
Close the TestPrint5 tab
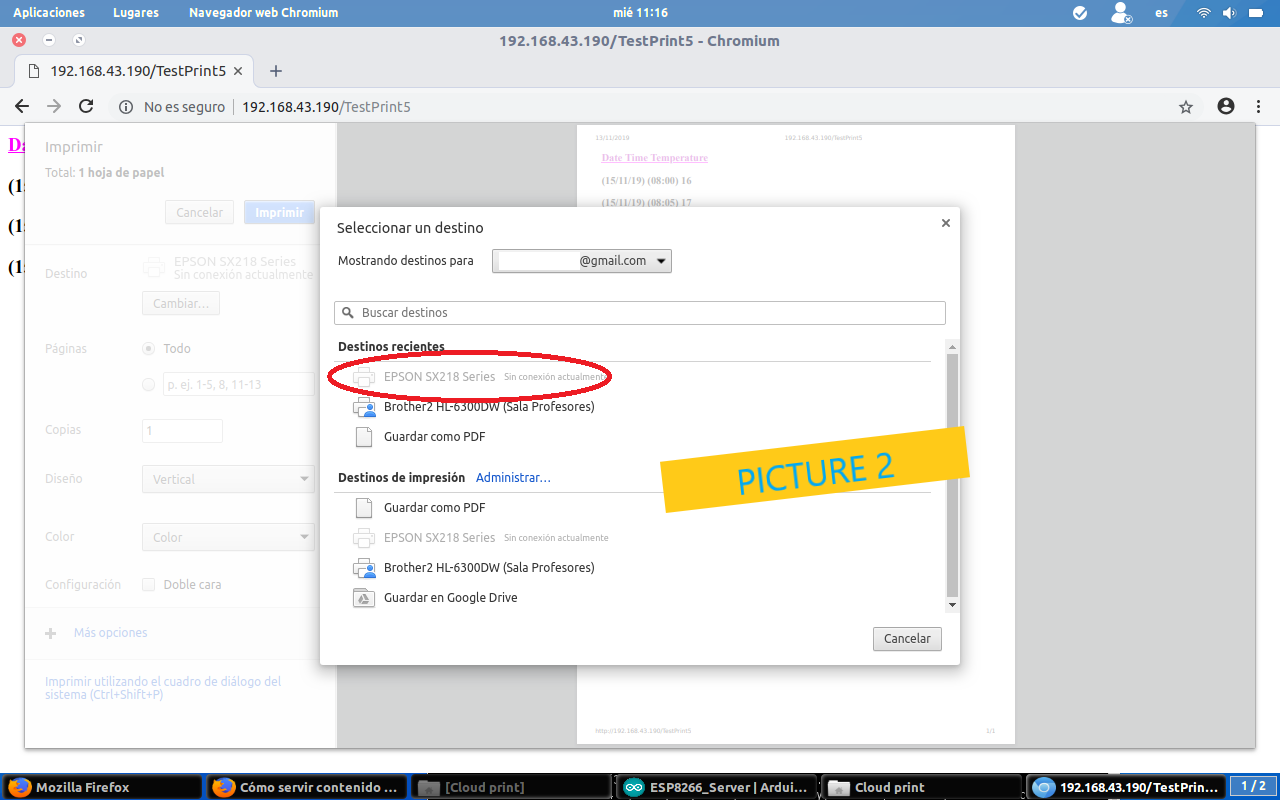pyautogui.click(x=238, y=71)
